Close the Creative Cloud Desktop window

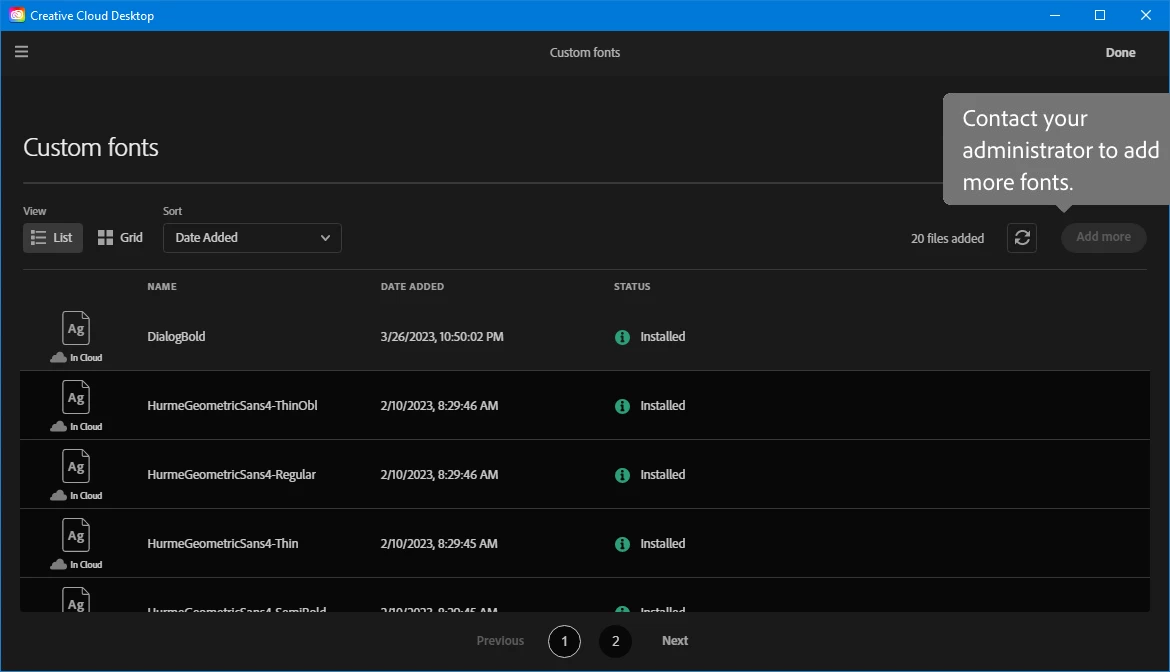[1145, 15]
